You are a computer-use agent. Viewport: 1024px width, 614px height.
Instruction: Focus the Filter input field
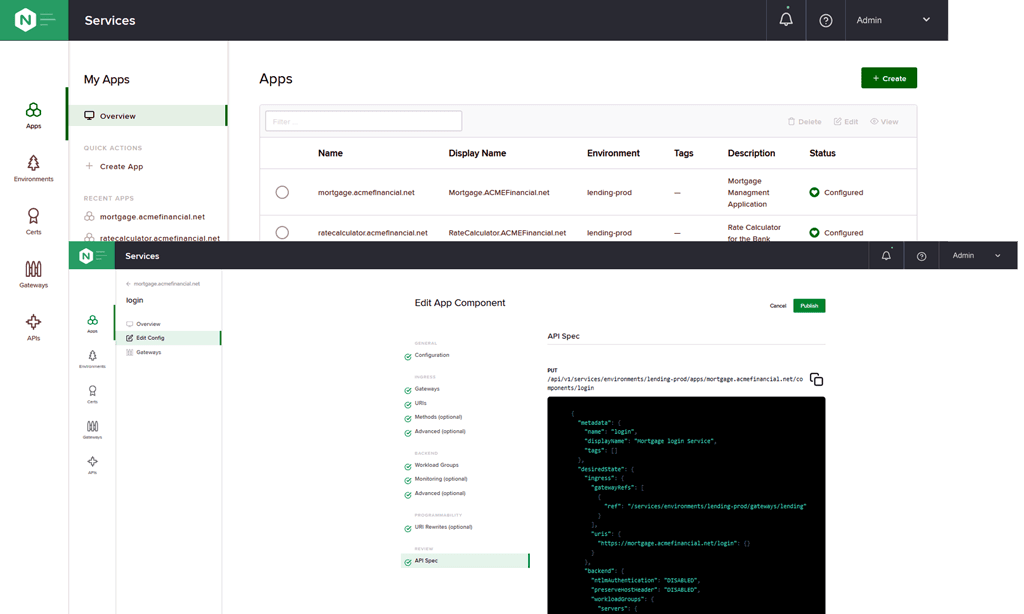(363, 121)
